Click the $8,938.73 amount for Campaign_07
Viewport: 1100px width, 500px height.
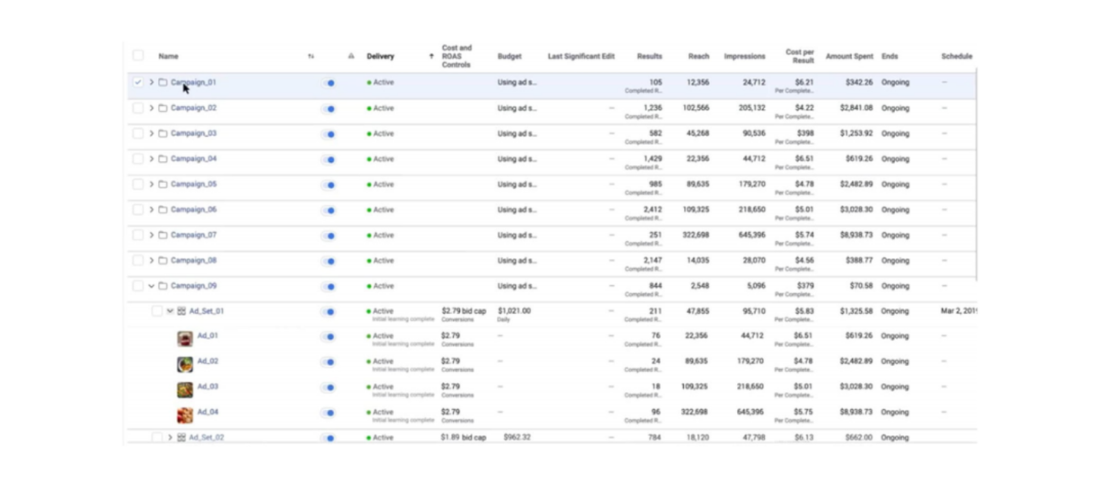(x=856, y=235)
